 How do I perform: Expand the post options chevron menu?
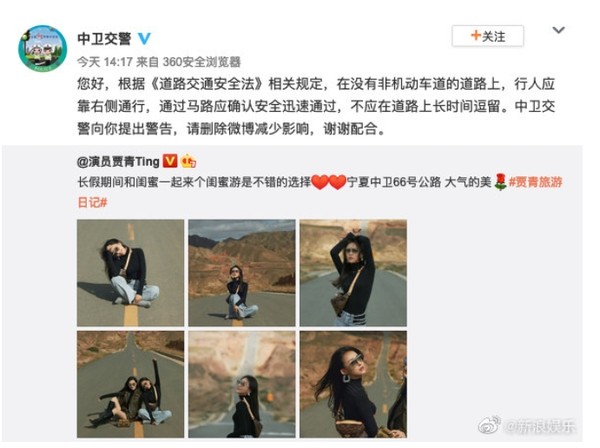click(x=558, y=30)
